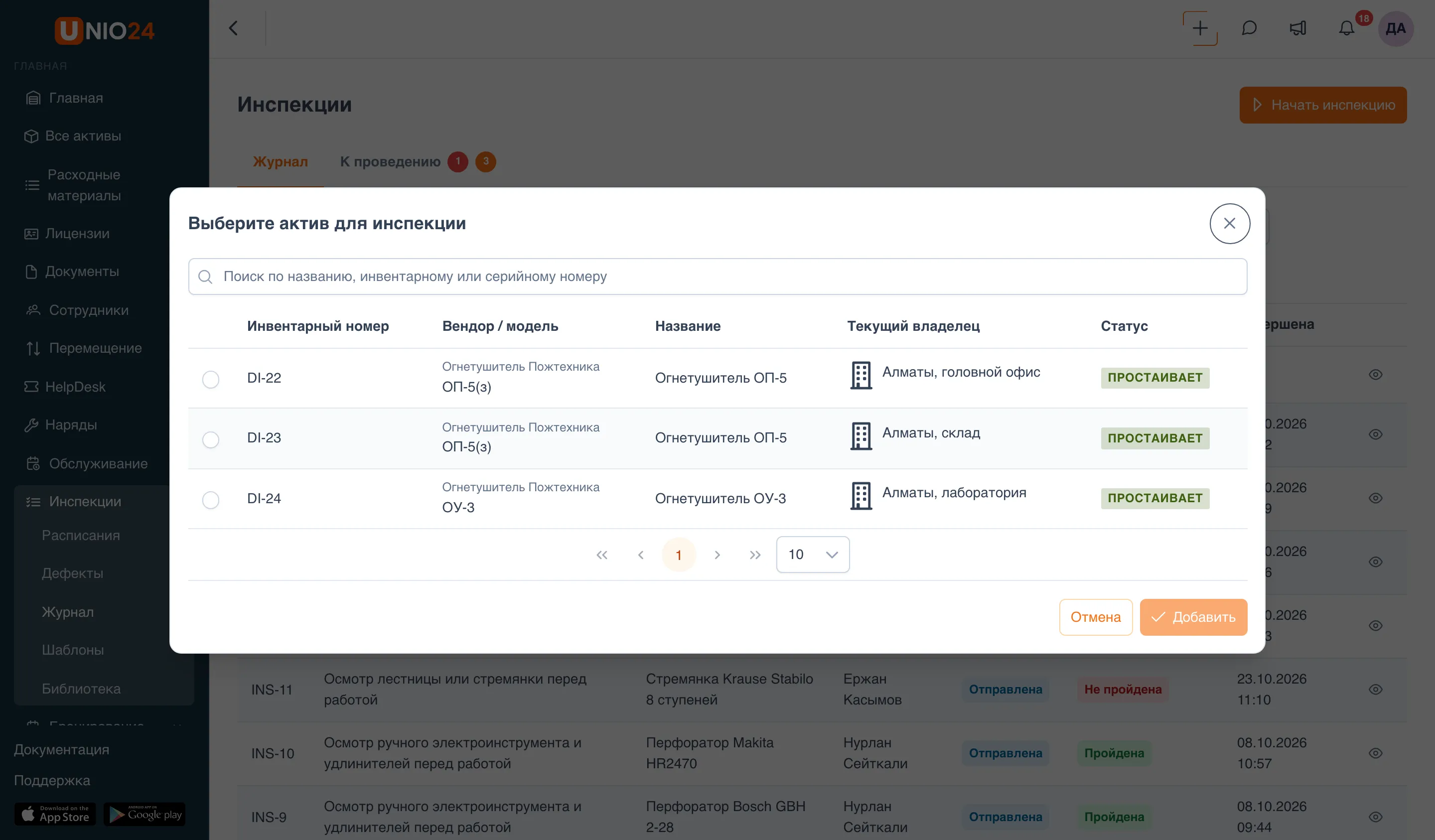Open Дефекты under Инспекции

pyautogui.click(x=72, y=573)
